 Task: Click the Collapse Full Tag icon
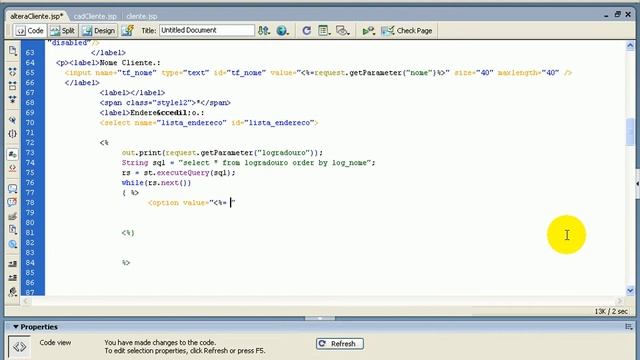click(13, 72)
